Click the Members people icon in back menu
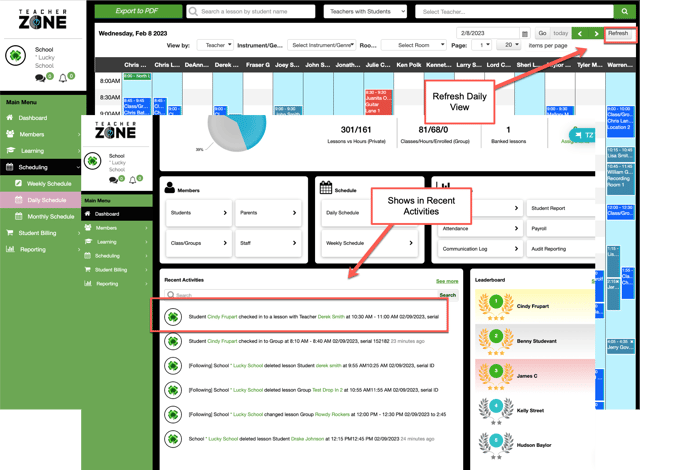688x470 pixels. [x=10, y=134]
